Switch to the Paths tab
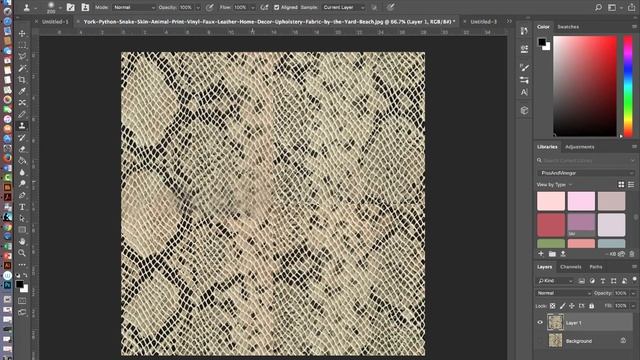 (596, 267)
